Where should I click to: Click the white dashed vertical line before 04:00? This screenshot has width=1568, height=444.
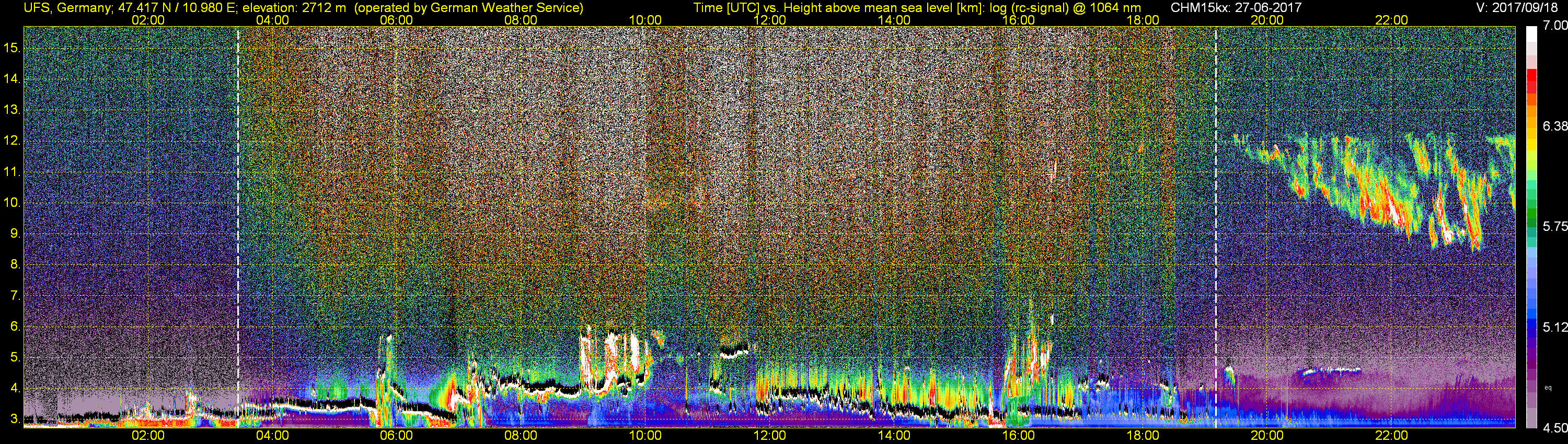(238, 227)
